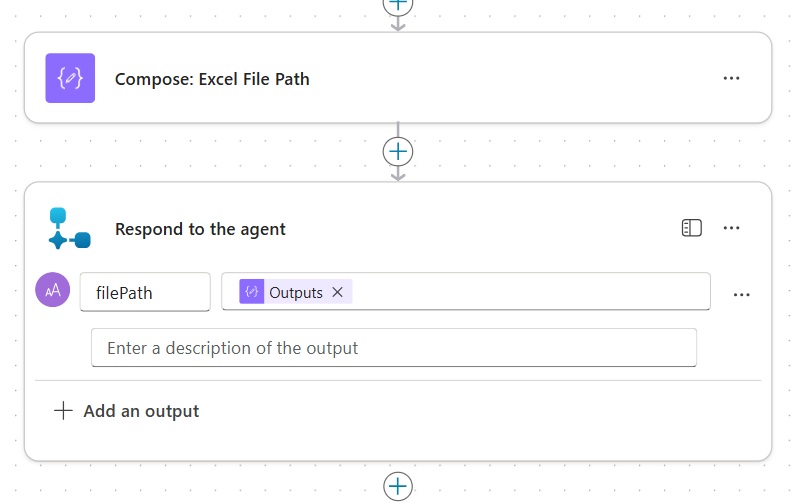
Task: Click the purple Compose action icon
Action: [70, 78]
